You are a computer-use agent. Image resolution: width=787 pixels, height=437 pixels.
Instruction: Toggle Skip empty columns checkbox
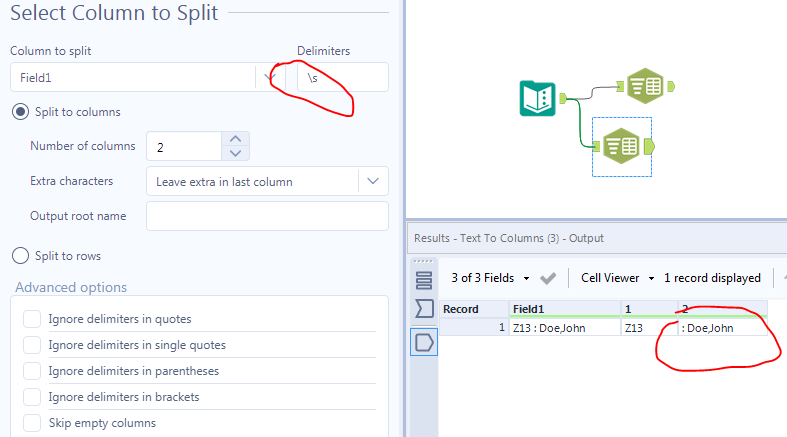[x=32, y=423]
